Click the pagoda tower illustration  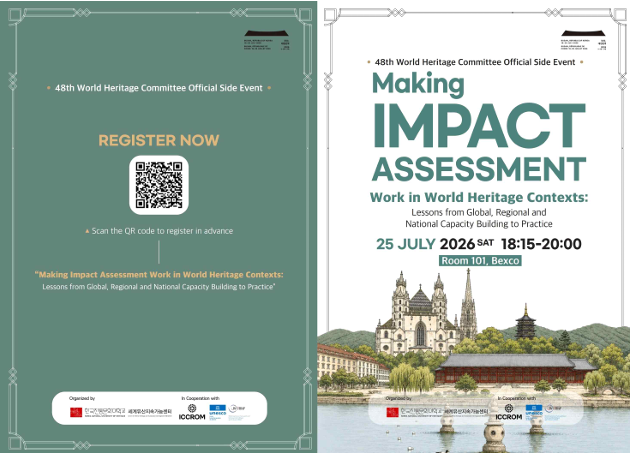coord(526,322)
